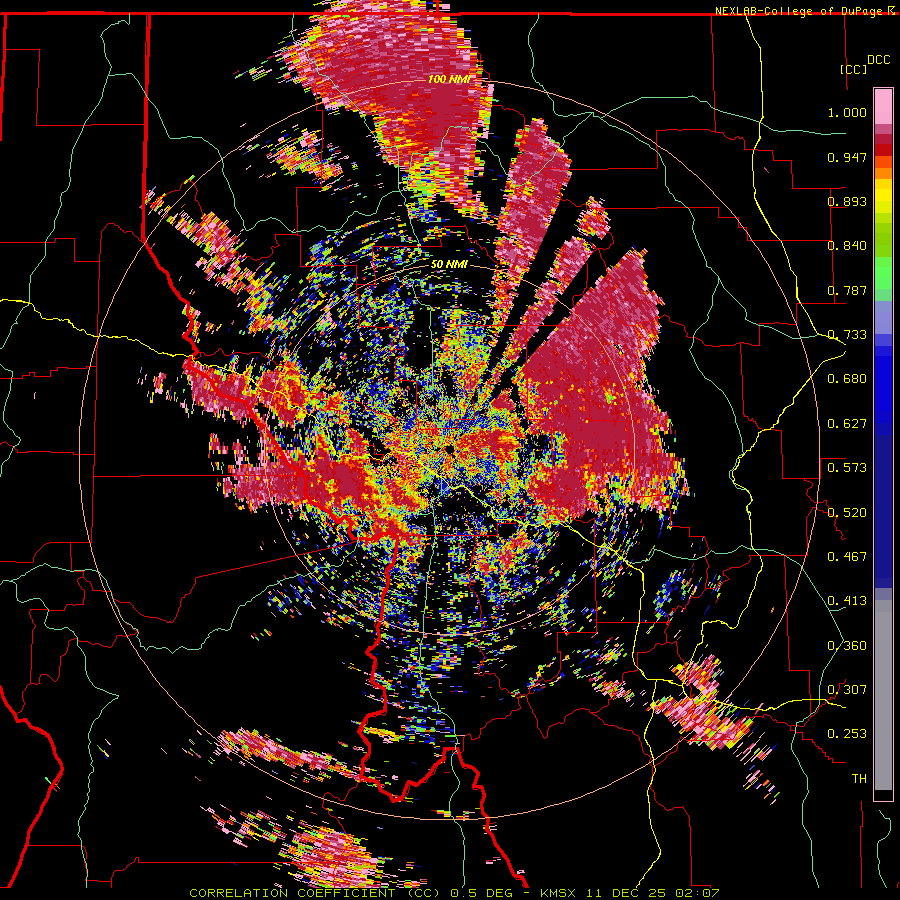Click the Correlation Coefficient KMSX caption at bottom

(454, 893)
